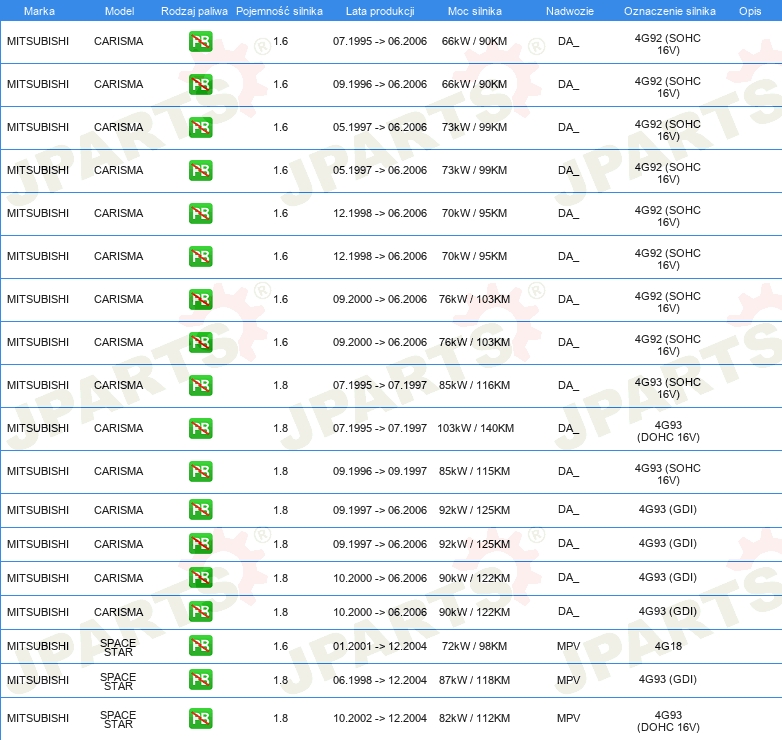Click fuel icon in the 07.1995 66kW Carisma row
Viewport: 782px width, 740px height.
tap(200, 42)
